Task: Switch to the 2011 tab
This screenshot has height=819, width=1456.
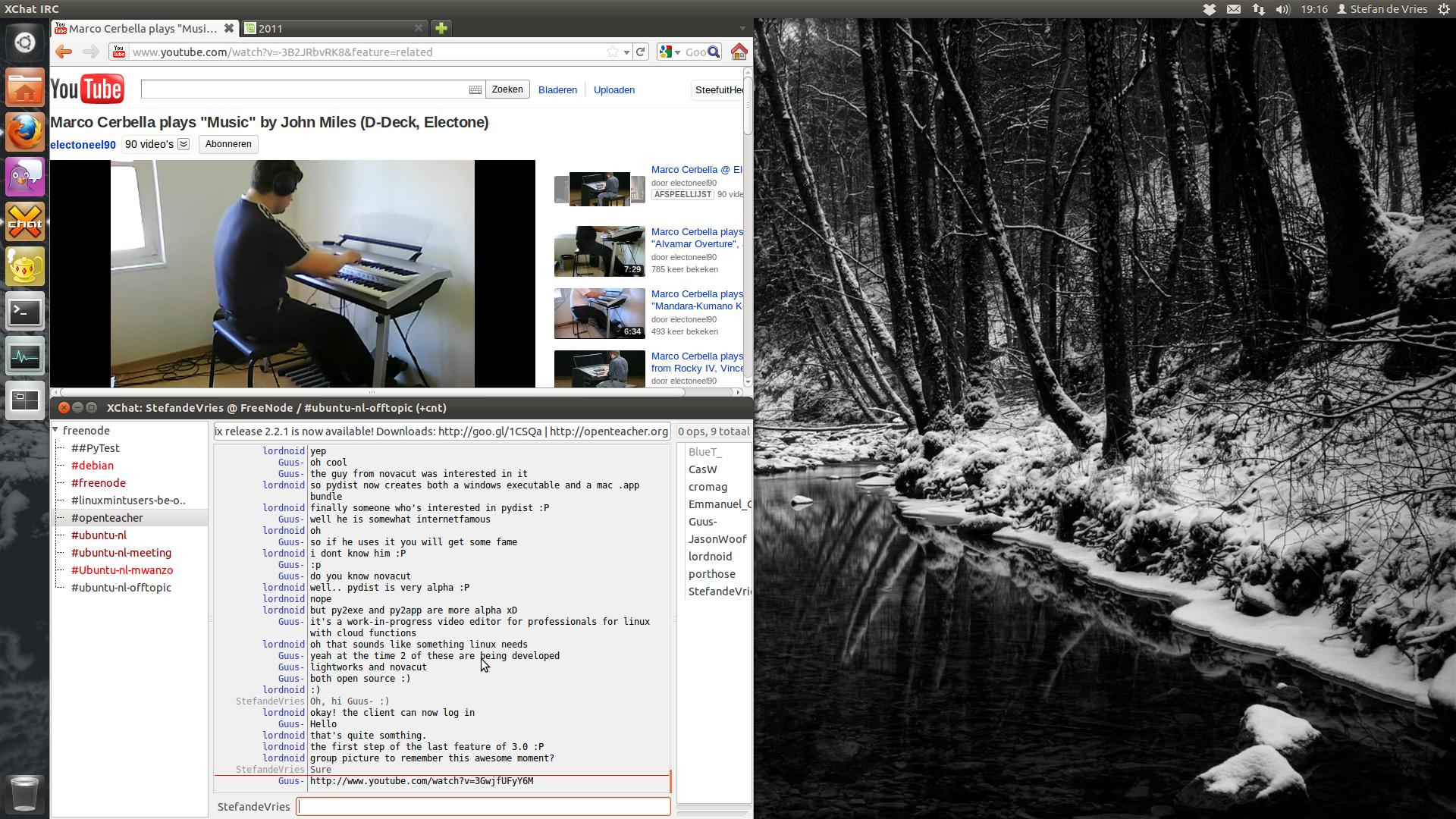Action: click(x=334, y=28)
